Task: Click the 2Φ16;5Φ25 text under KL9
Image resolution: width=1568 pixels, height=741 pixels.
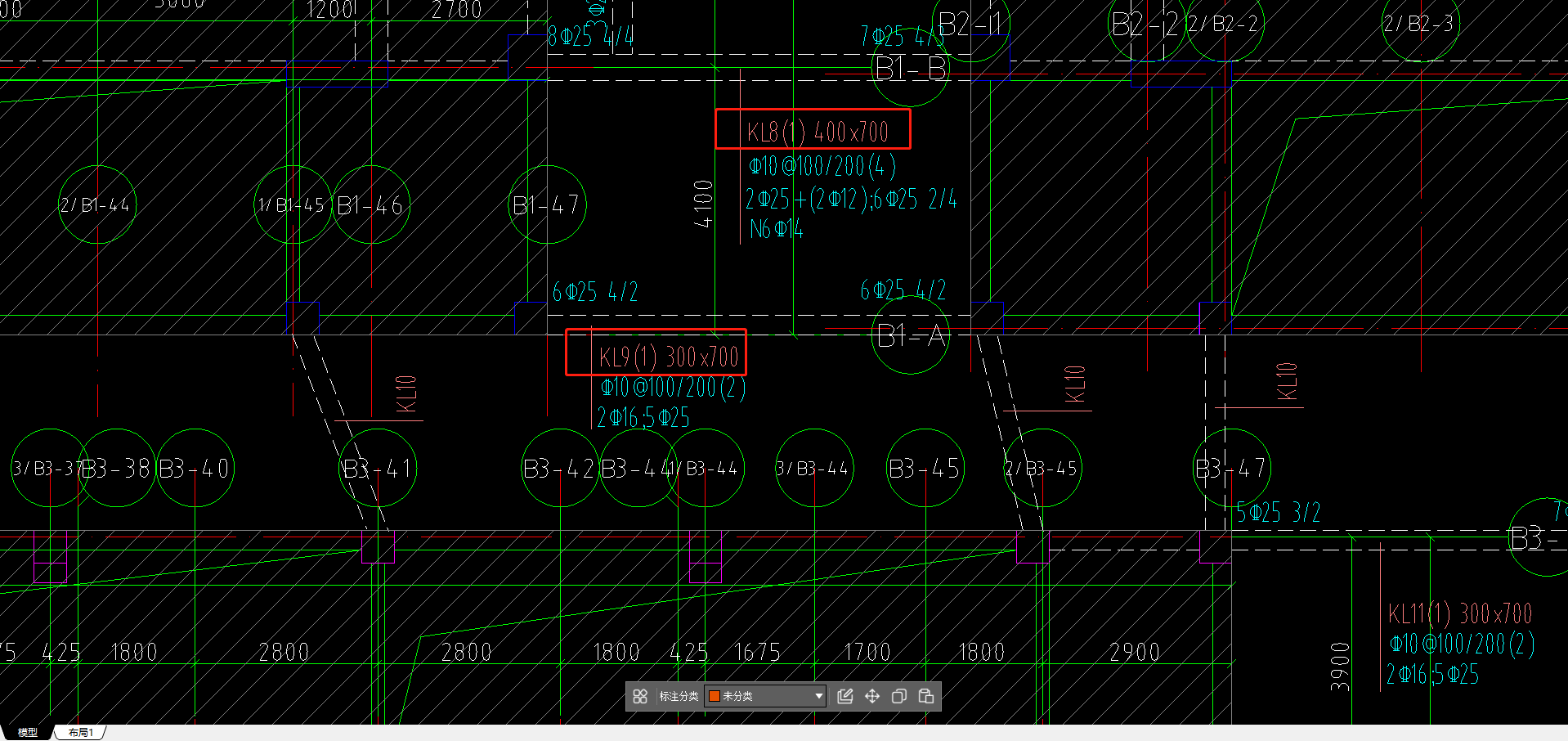Action: coord(643,418)
